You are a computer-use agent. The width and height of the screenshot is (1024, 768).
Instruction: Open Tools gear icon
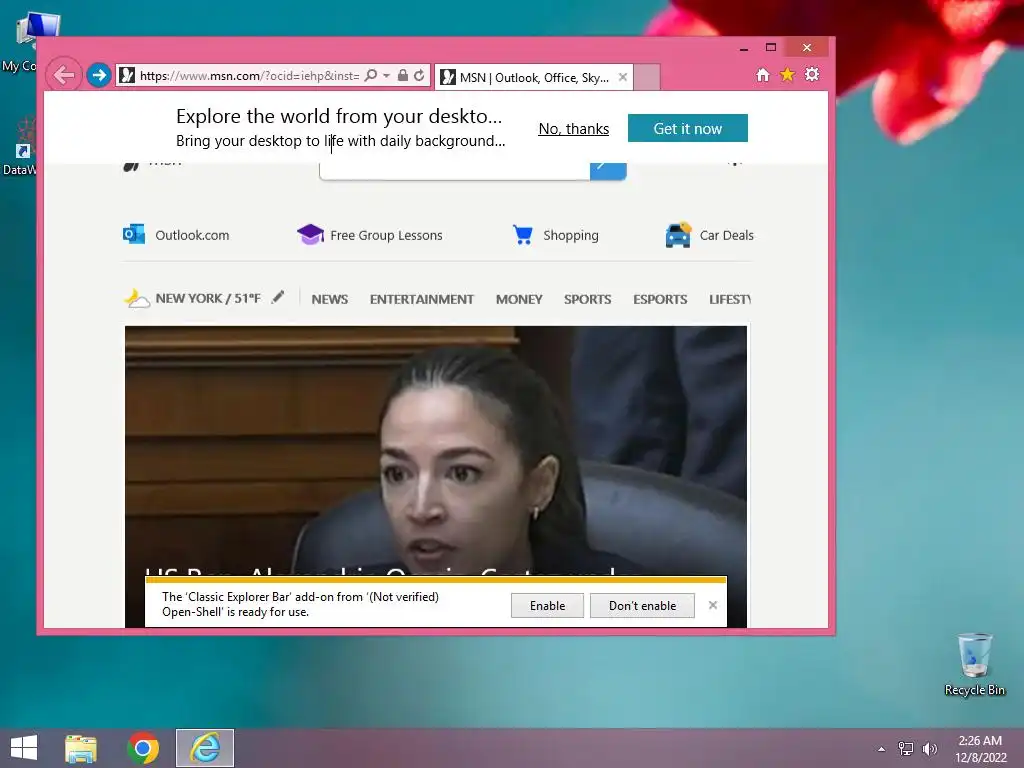(x=812, y=74)
